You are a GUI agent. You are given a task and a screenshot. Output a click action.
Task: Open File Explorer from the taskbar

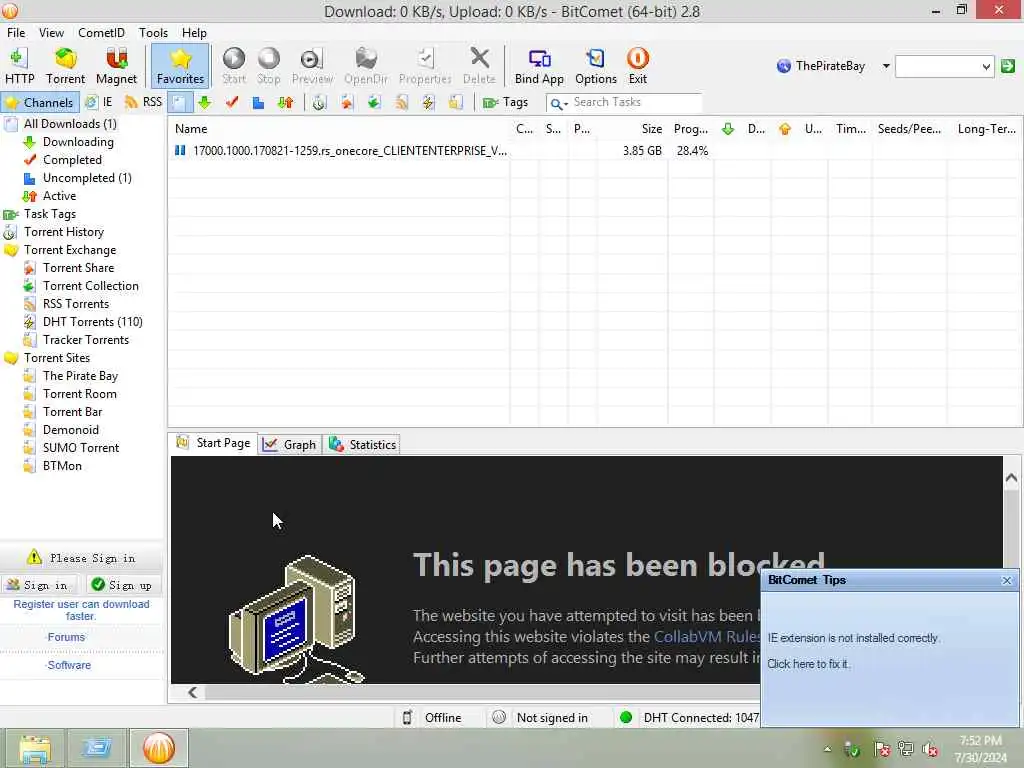tap(35, 748)
